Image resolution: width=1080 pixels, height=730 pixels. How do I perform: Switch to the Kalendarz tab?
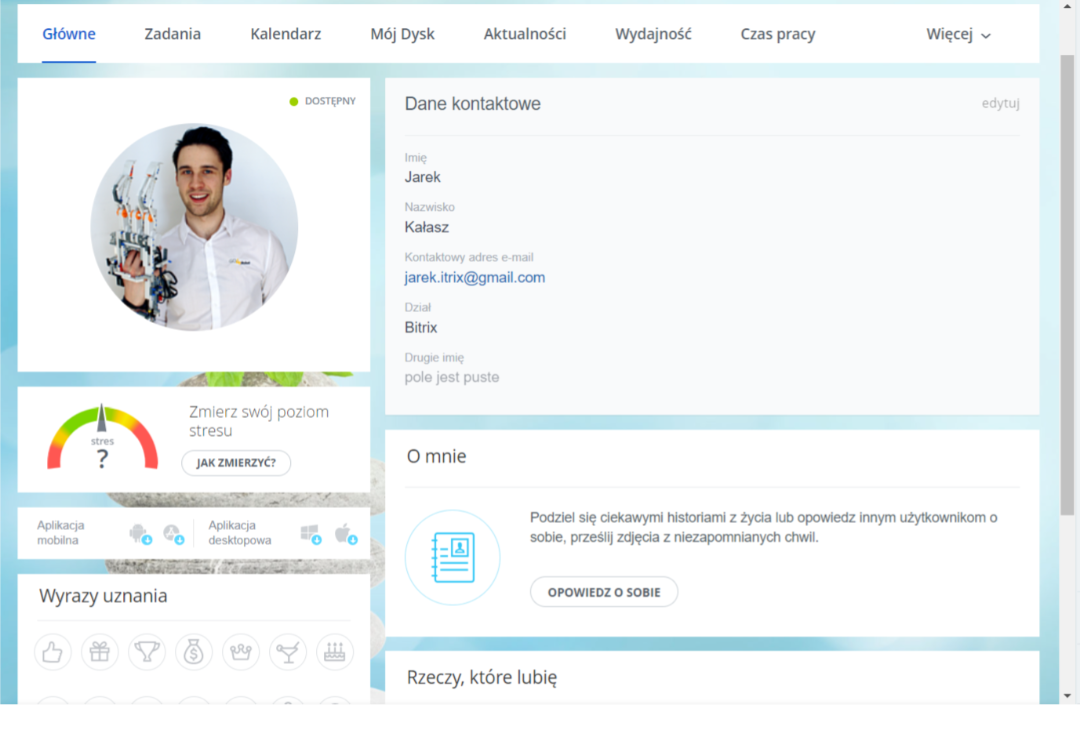click(x=286, y=34)
